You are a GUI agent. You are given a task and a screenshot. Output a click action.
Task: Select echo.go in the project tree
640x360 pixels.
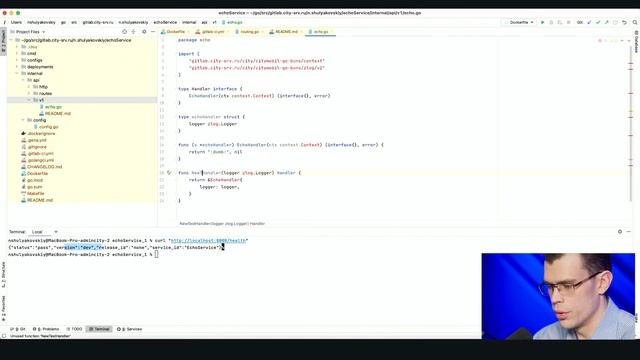pyautogui.click(x=53, y=107)
